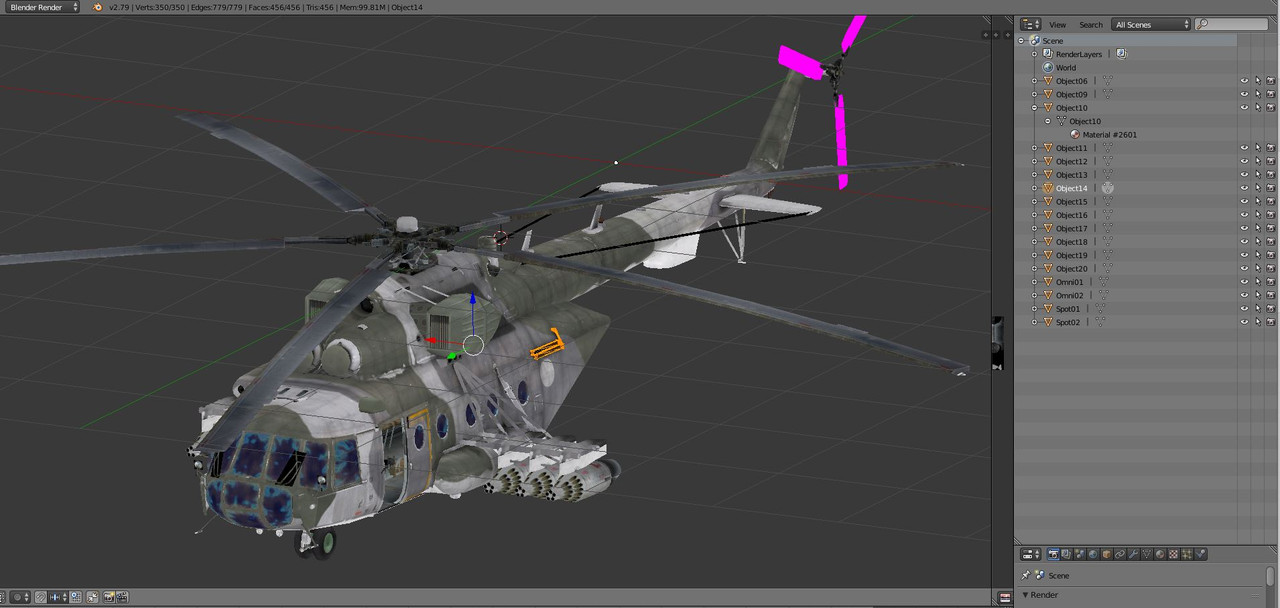Select the Omni02 lamp entry
Image resolution: width=1280 pixels, height=608 pixels.
click(1069, 295)
